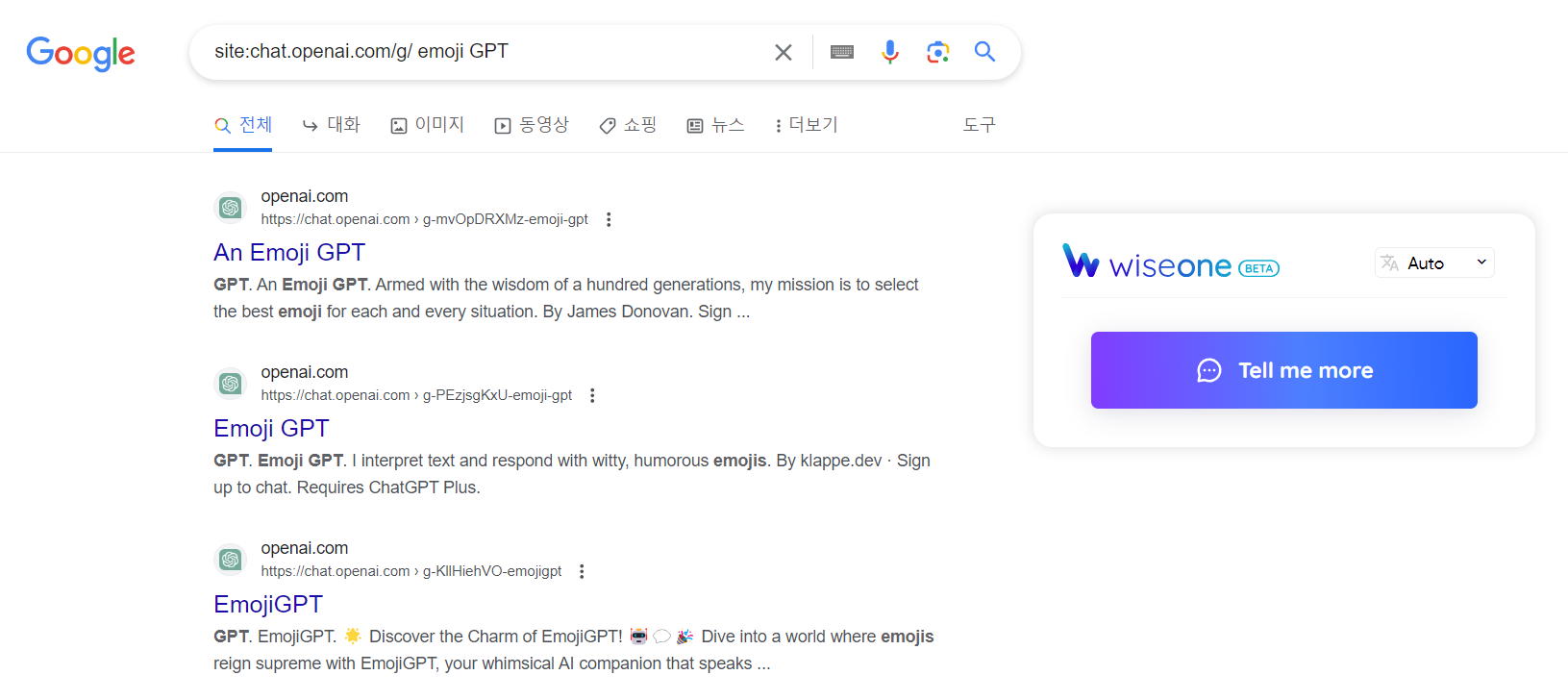
Task: Click the BETA badge next to Wiseone
Action: pos(1258,268)
